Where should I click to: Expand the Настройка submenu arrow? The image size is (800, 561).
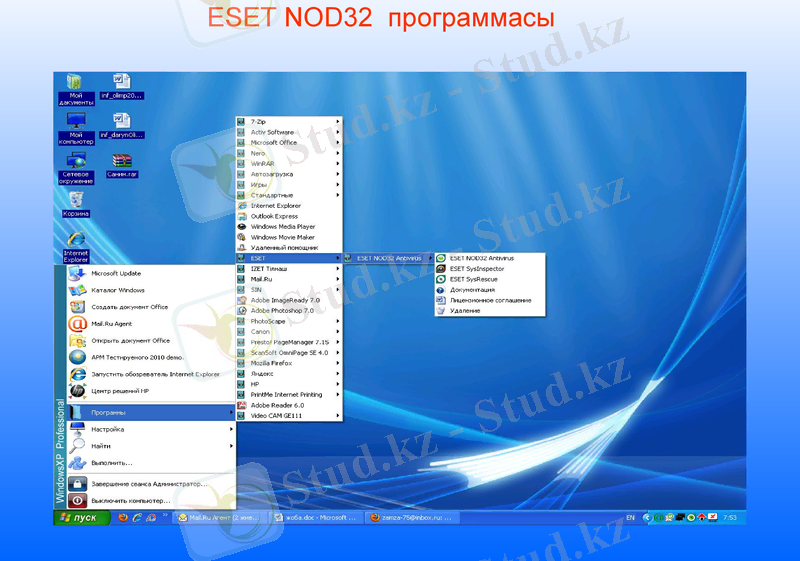(x=231, y=429)
